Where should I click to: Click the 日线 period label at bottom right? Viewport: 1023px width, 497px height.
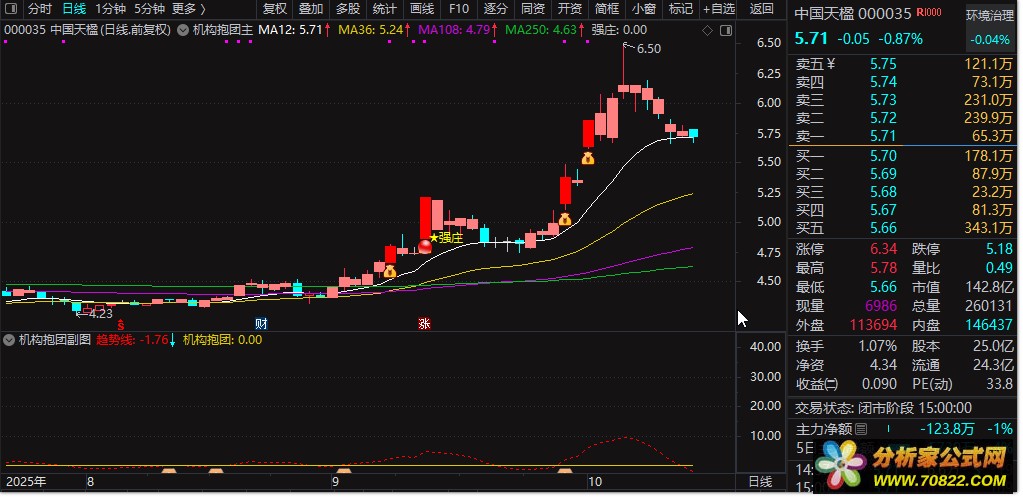[x=759, y=483]
